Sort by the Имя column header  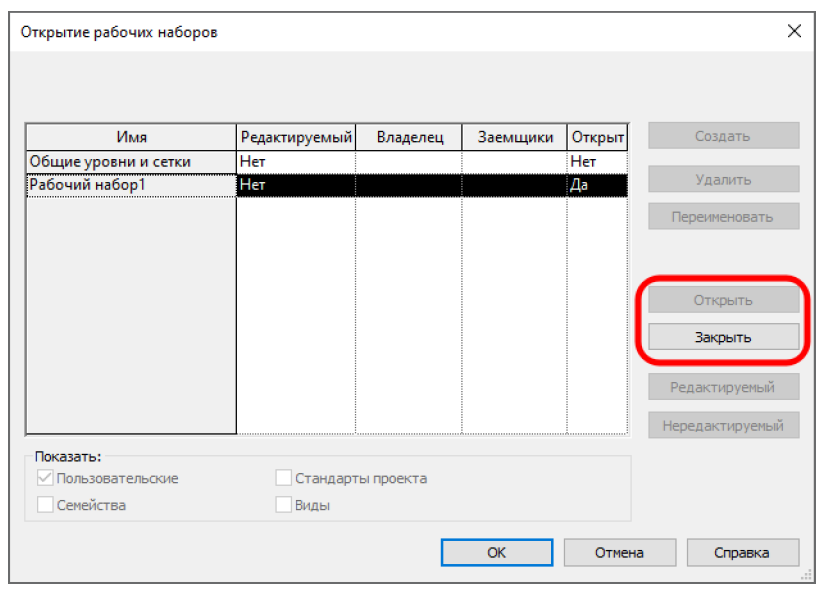coord(131,137)
